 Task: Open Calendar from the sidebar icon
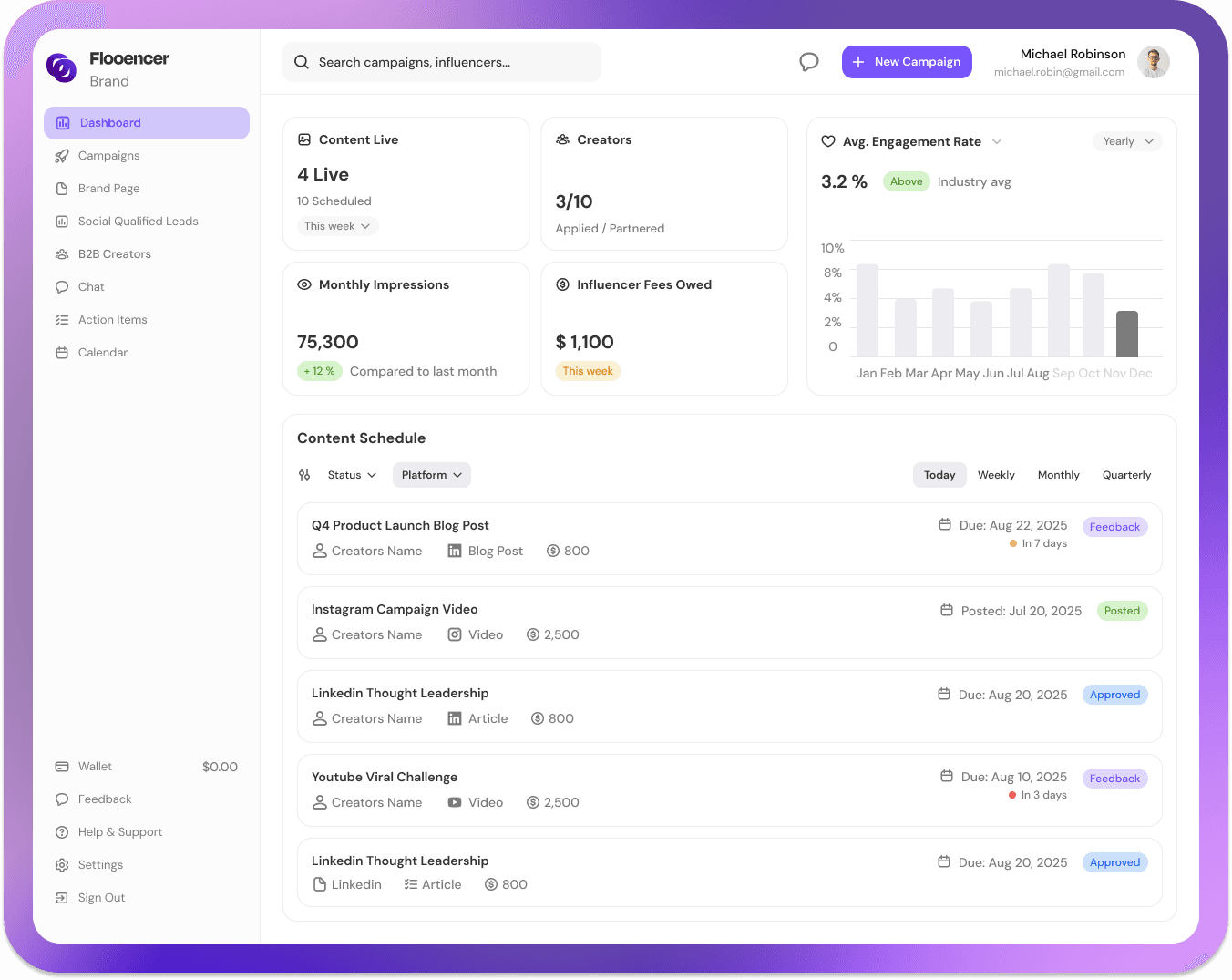click(62, 353)
